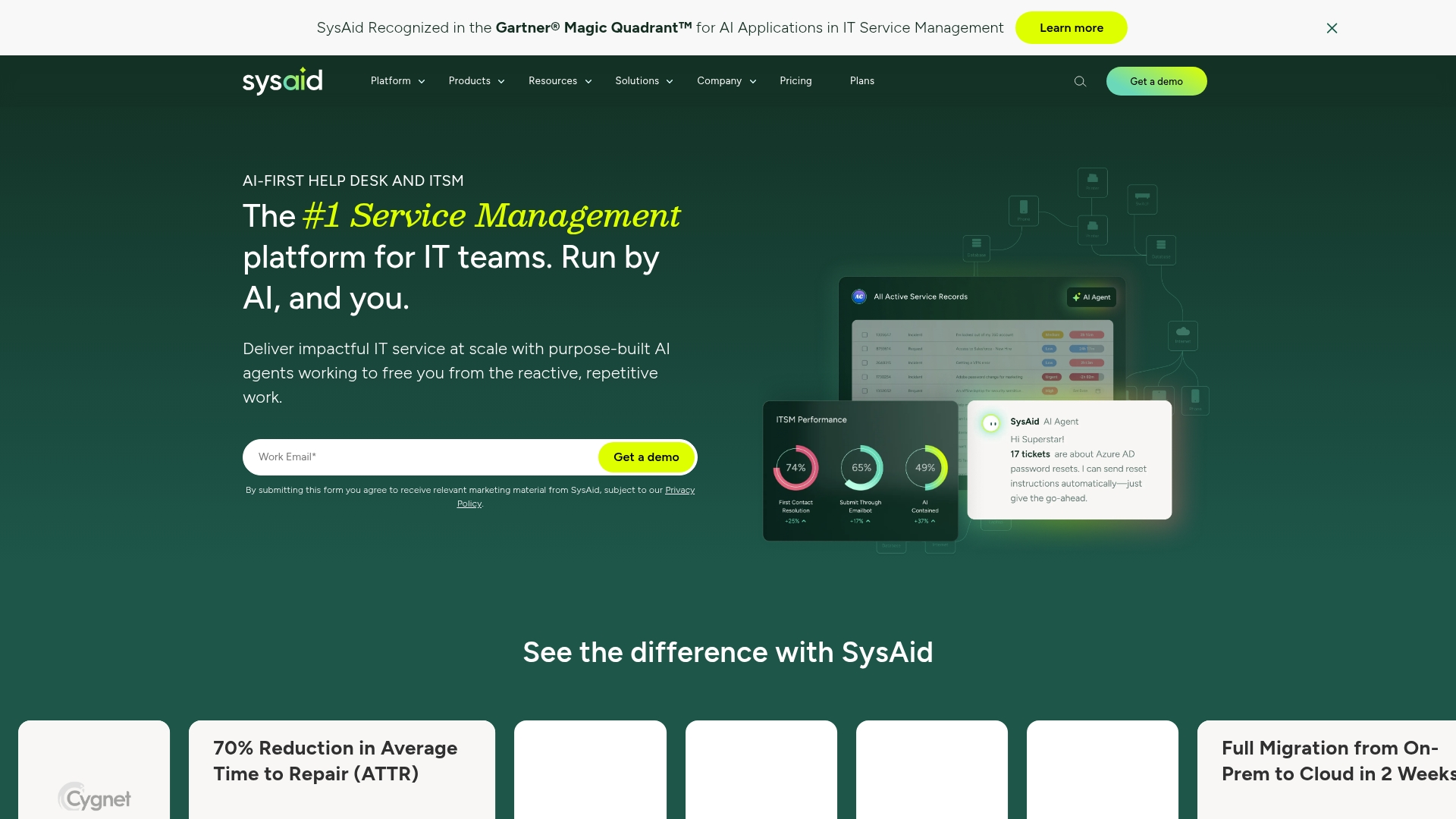
Task: Click the AC avatar beside All Active Service Records
Action: pyautogui.click(x=858, y=297)
